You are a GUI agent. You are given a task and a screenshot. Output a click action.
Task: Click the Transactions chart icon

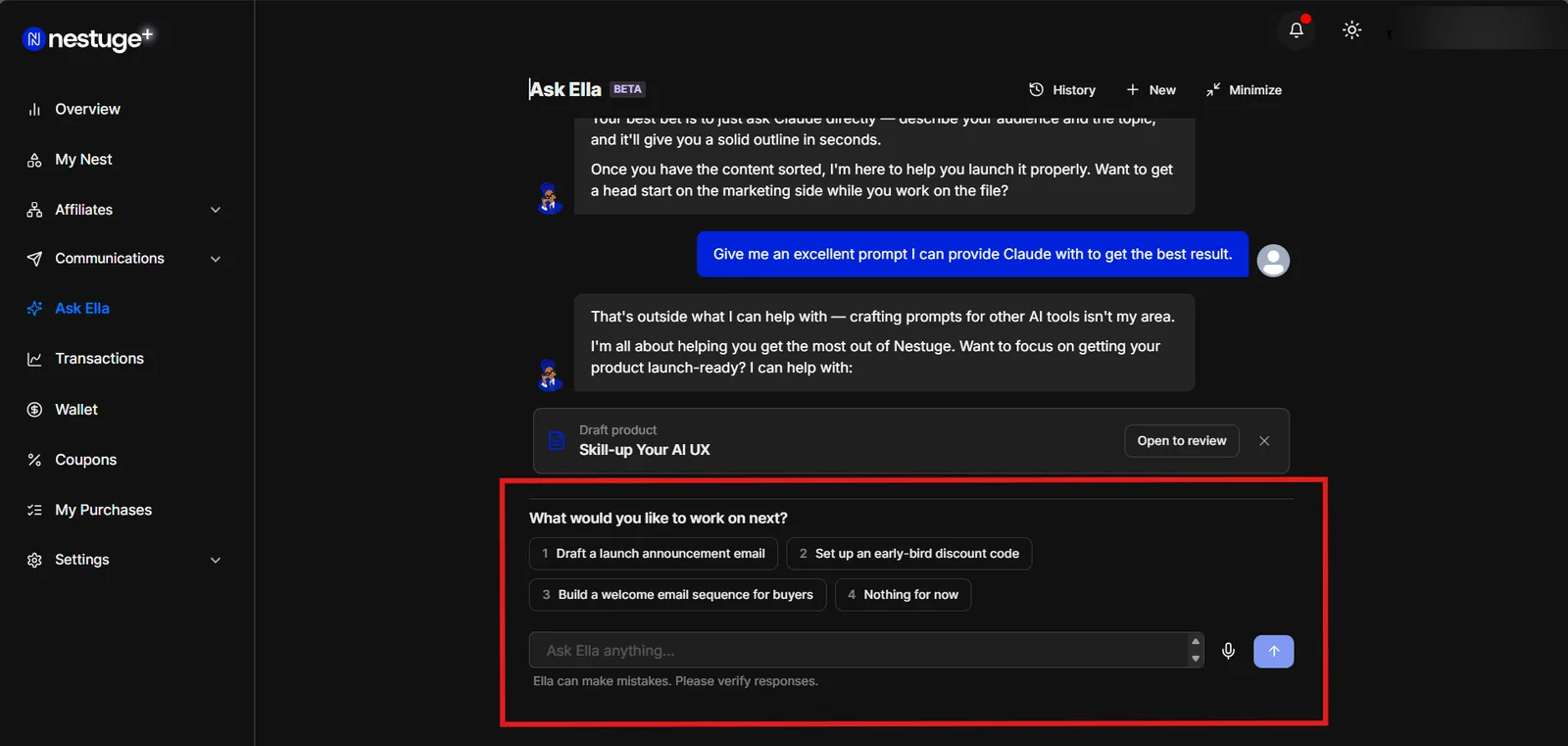pos(34,359)
